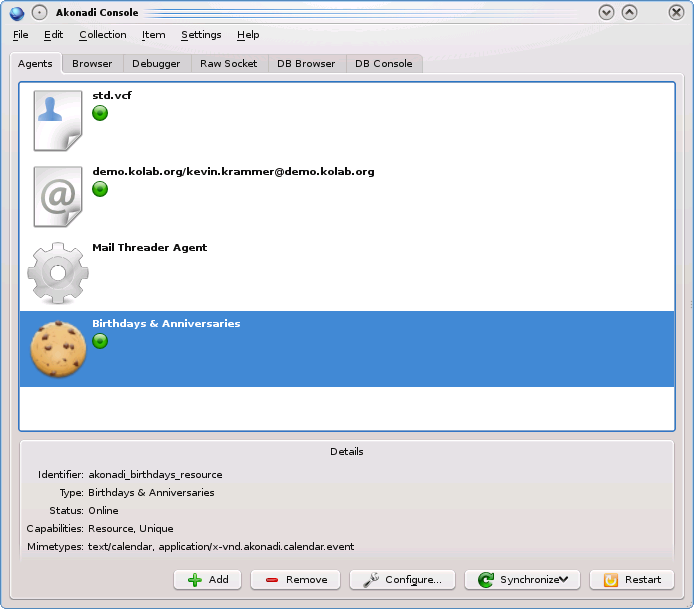Click Mimetypes value text/calendar, application/x-vnd.akonadi.calendar.event
The image size is (694, 609).
click(221, 547)
